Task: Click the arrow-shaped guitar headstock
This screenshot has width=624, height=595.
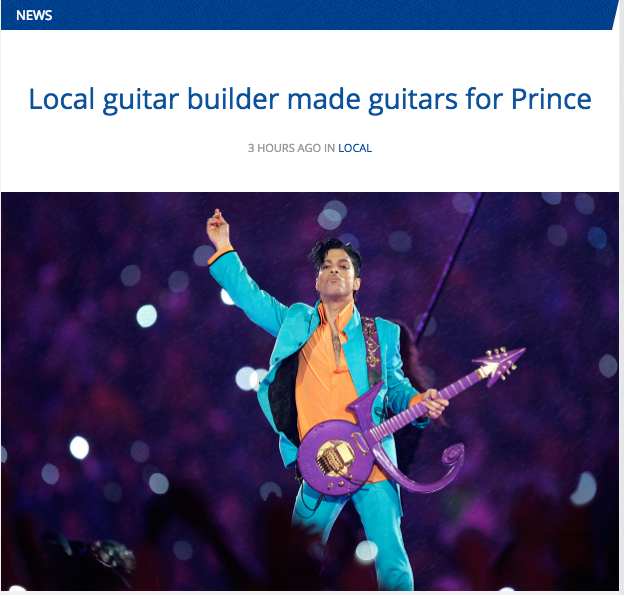Action: tap(499, 364)
